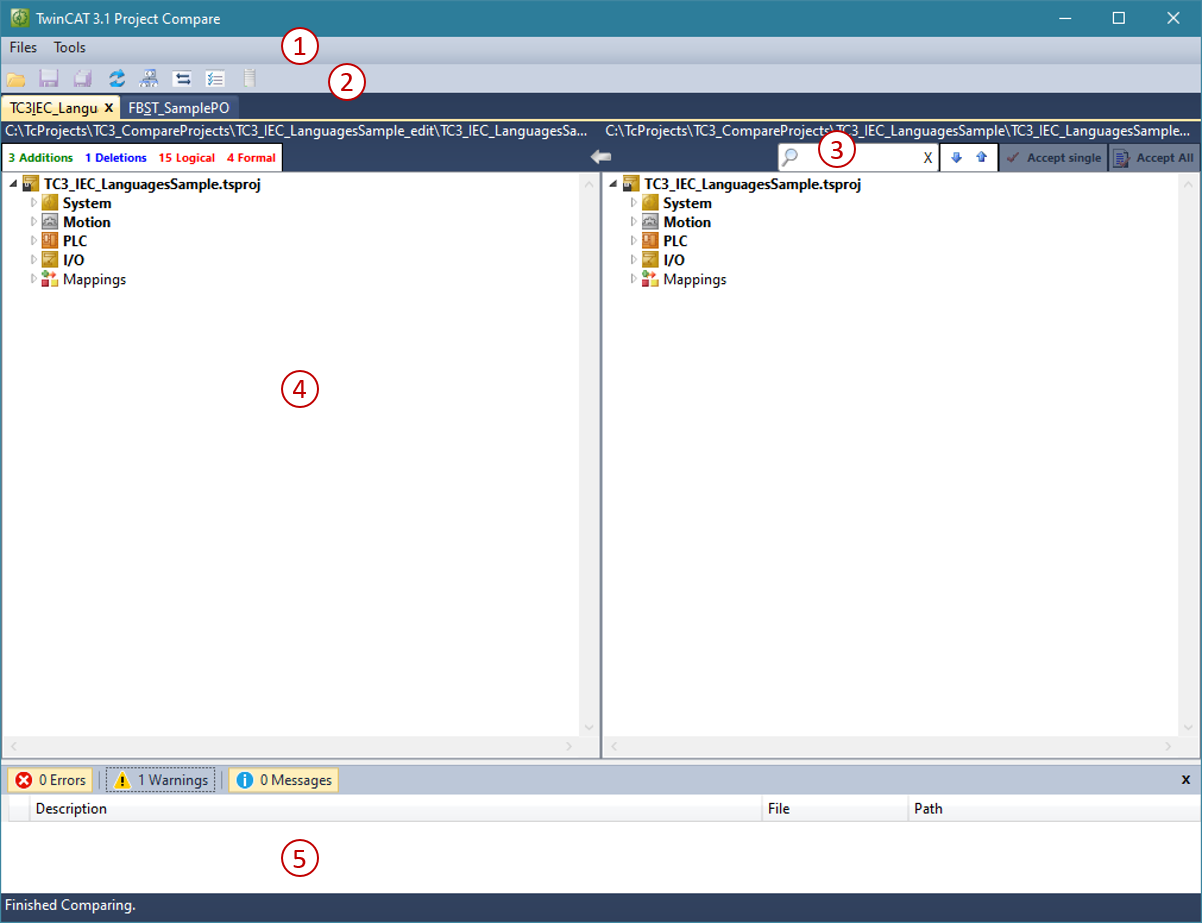Expand I/O node in left tree
The image size is (1202, 923).
point(33,260)
